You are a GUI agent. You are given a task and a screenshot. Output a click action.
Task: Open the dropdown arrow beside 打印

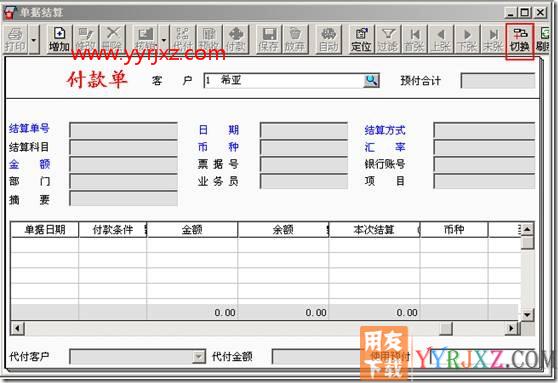coord(34,39)
